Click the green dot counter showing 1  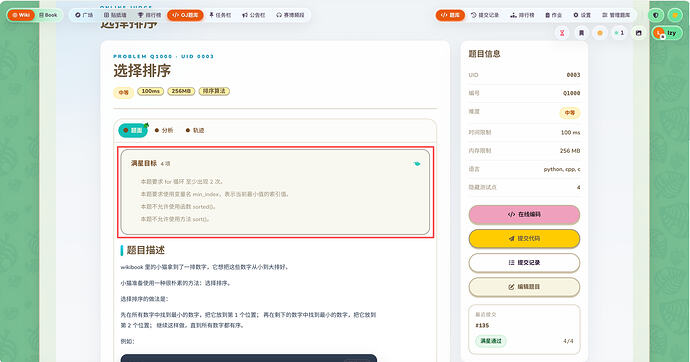619,33
